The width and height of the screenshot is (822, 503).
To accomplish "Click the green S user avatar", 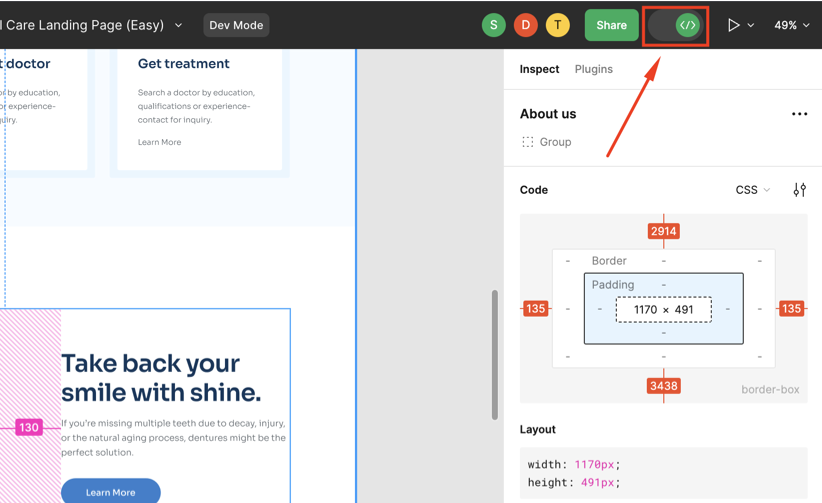I will pyautogui.click(x=493, y=25).
